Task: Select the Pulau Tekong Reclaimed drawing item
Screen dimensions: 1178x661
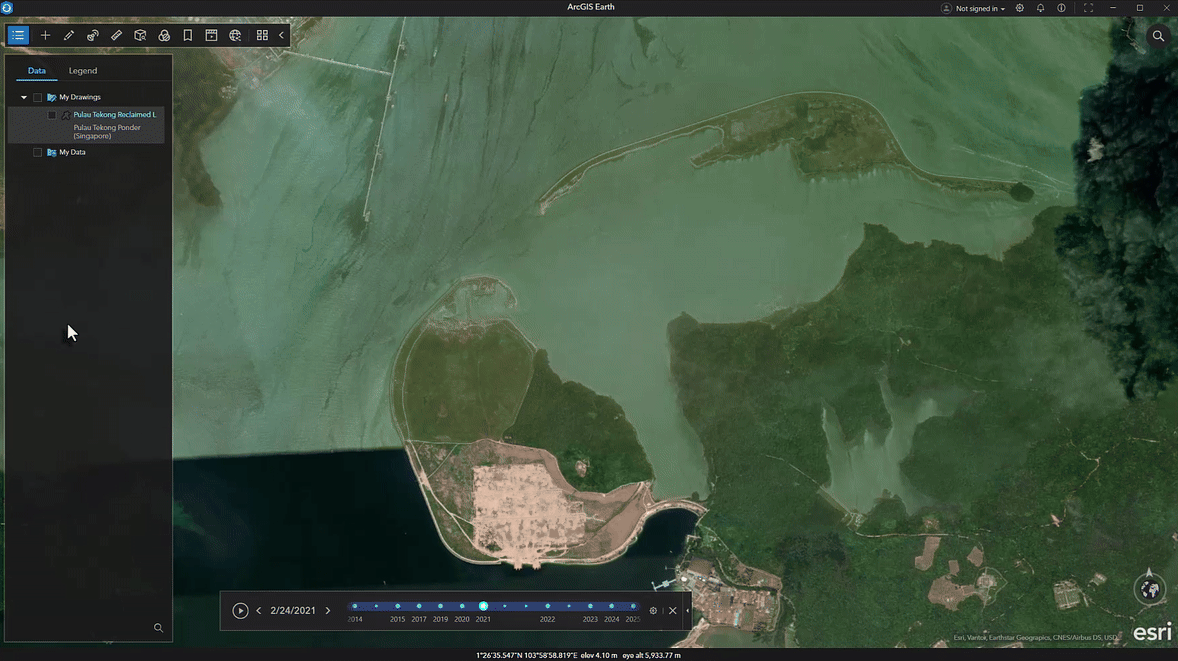Action: coord(115,114)
